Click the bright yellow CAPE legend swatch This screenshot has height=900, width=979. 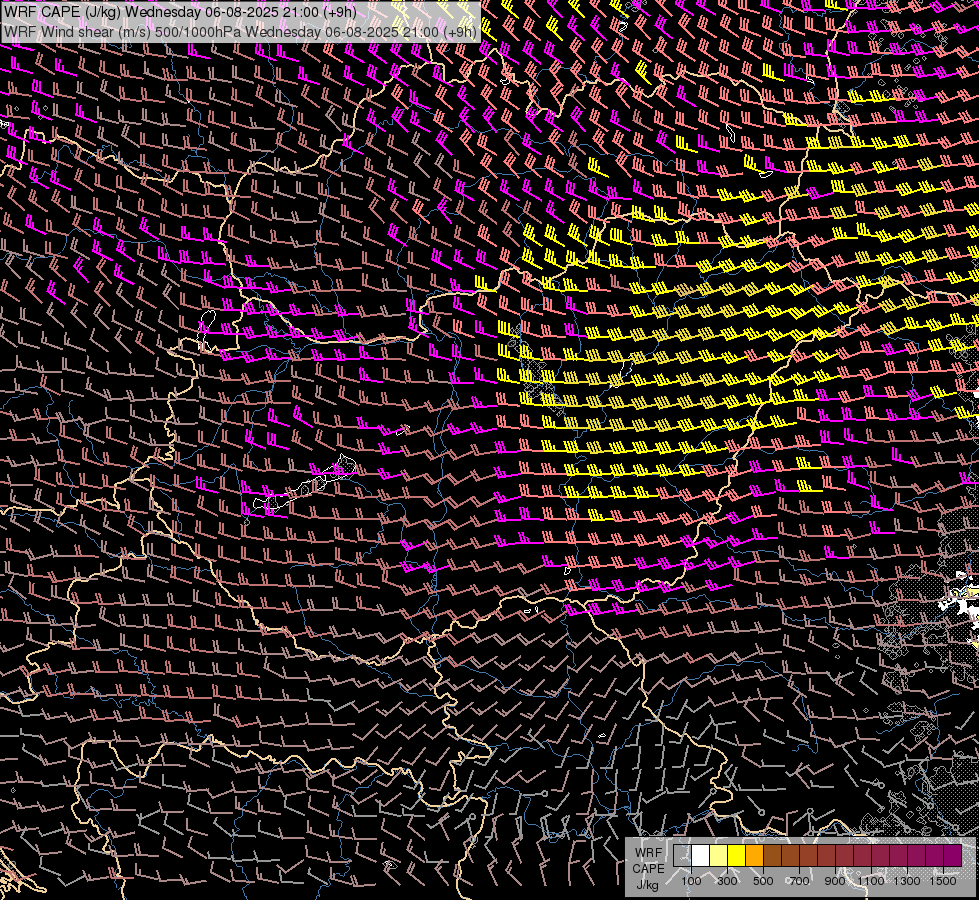[737, 856]
